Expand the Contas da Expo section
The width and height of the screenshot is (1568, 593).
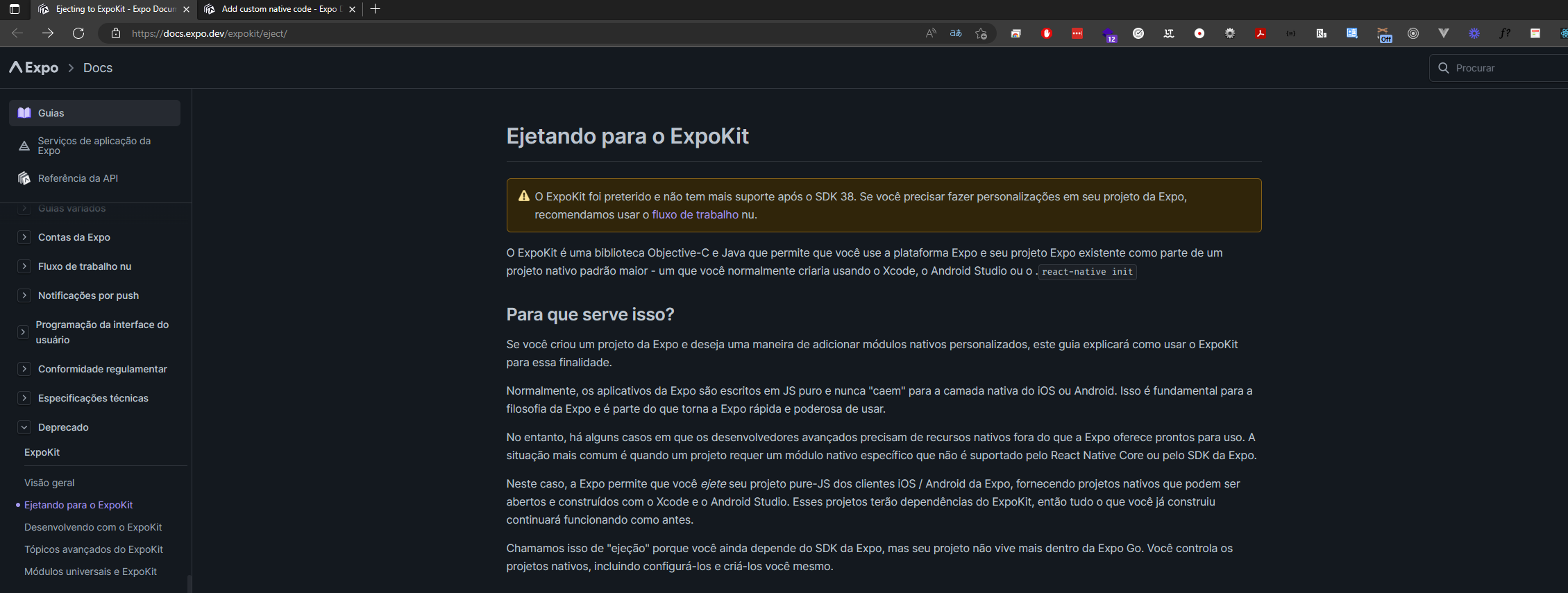(24, 237)
